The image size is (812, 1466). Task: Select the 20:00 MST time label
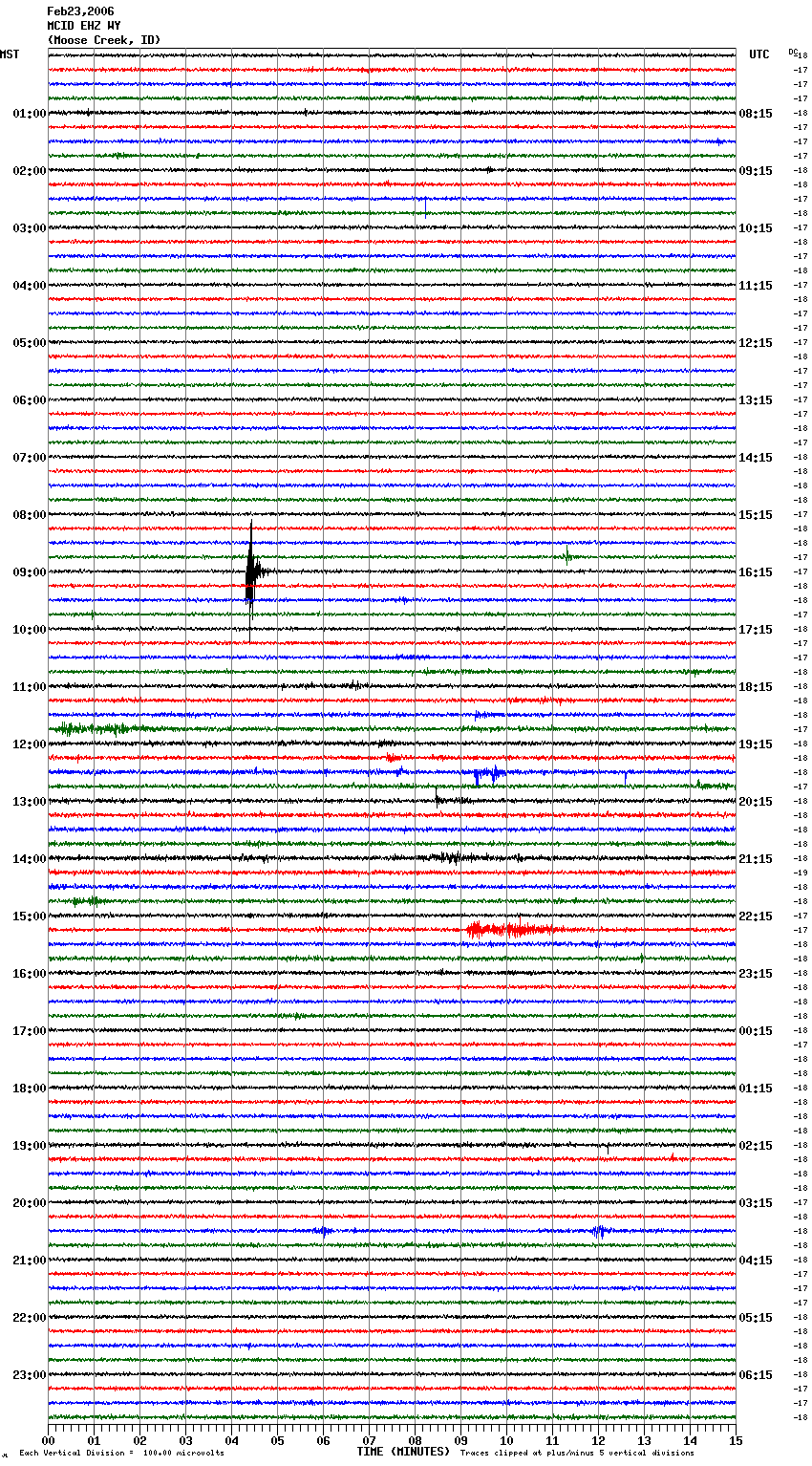tap(30, 1203)
